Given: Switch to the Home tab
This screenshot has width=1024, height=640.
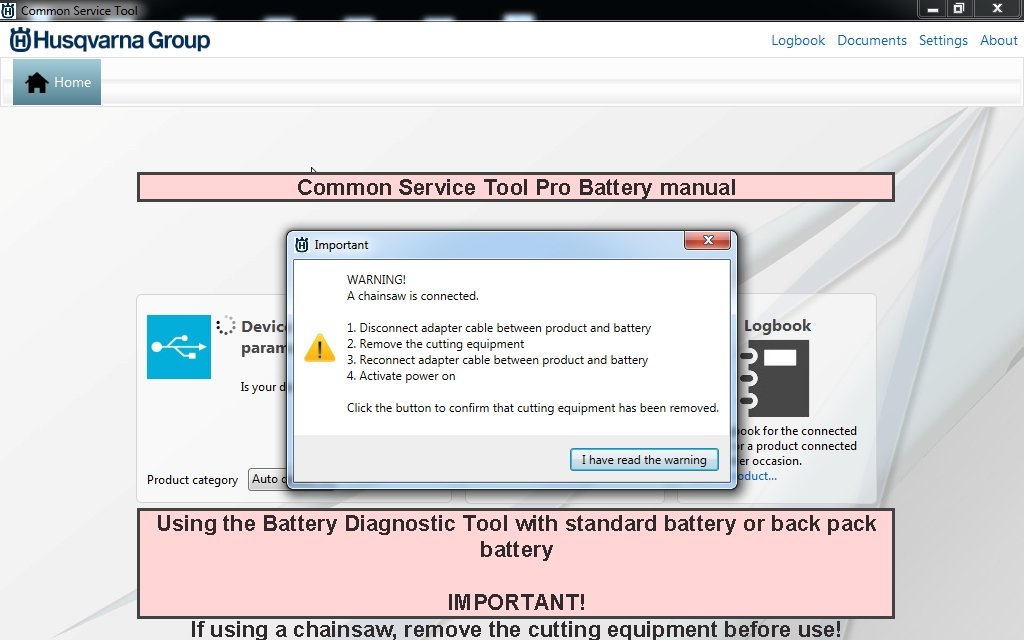Looking at the screenshot, I should (x=56, y=82).
